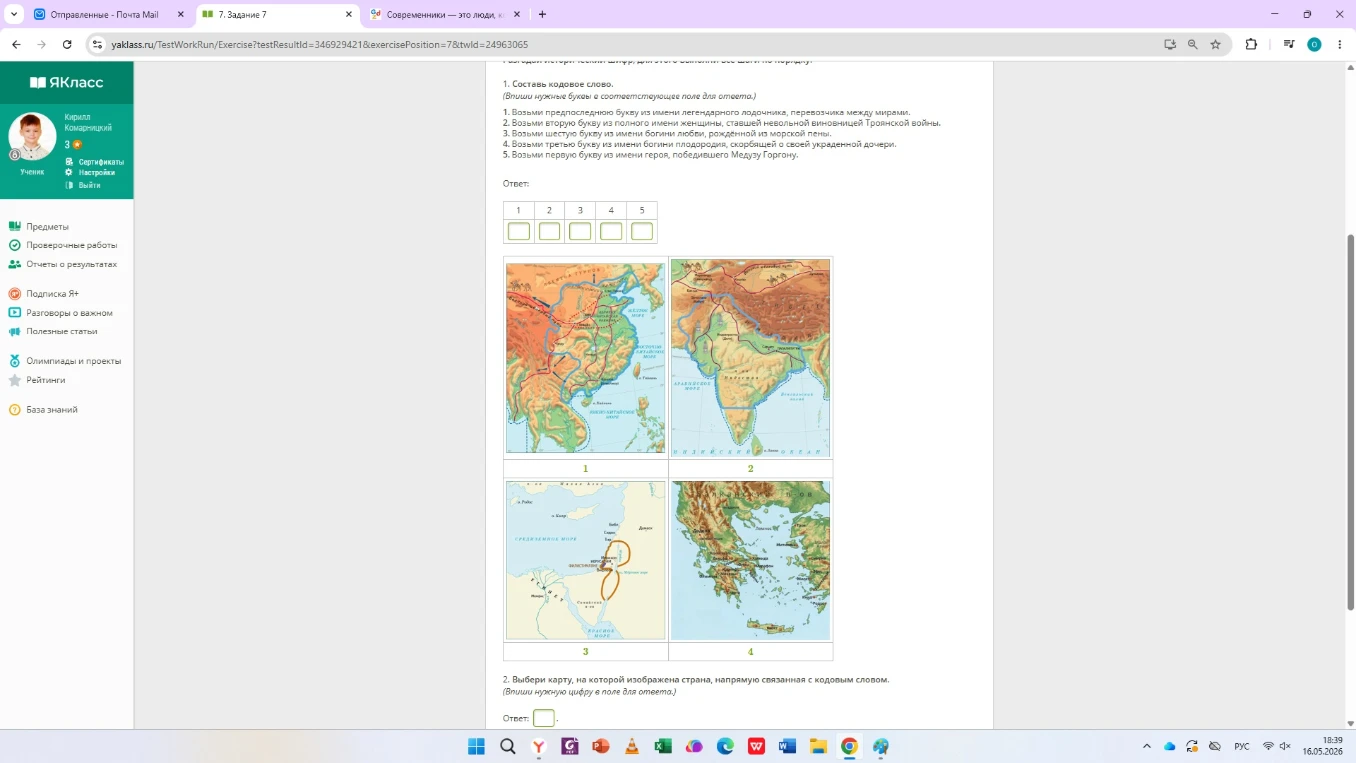Focus answer box for letter 1
1356x763 pixels.
click(519, 232)
